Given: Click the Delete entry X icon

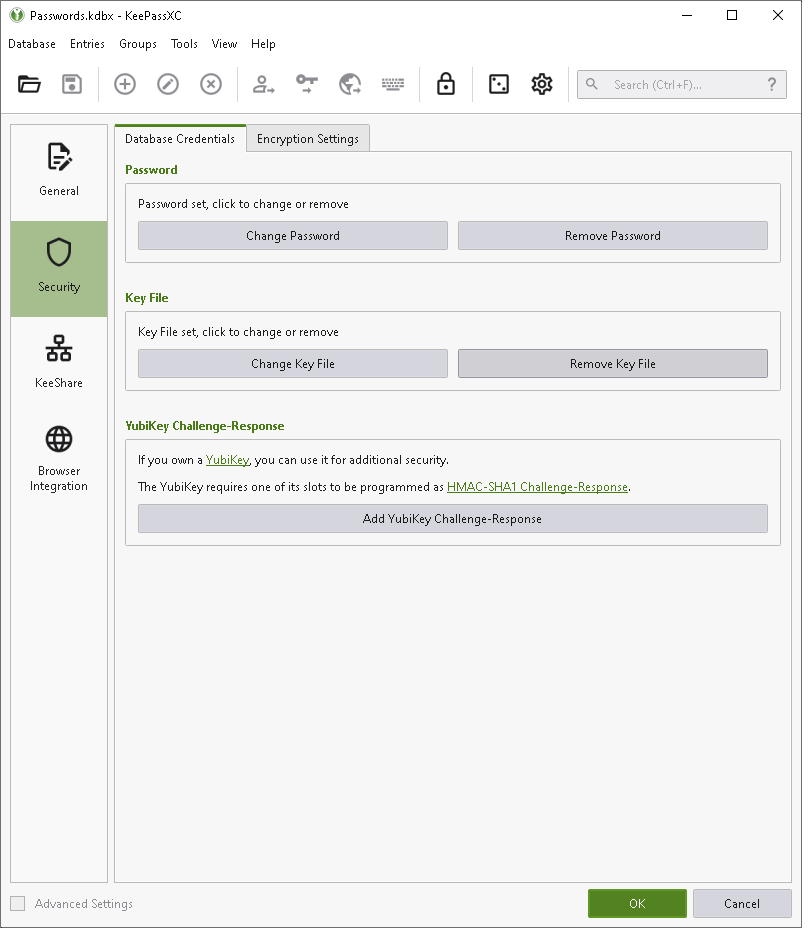Looking at the screenshot, I should 211,84.
